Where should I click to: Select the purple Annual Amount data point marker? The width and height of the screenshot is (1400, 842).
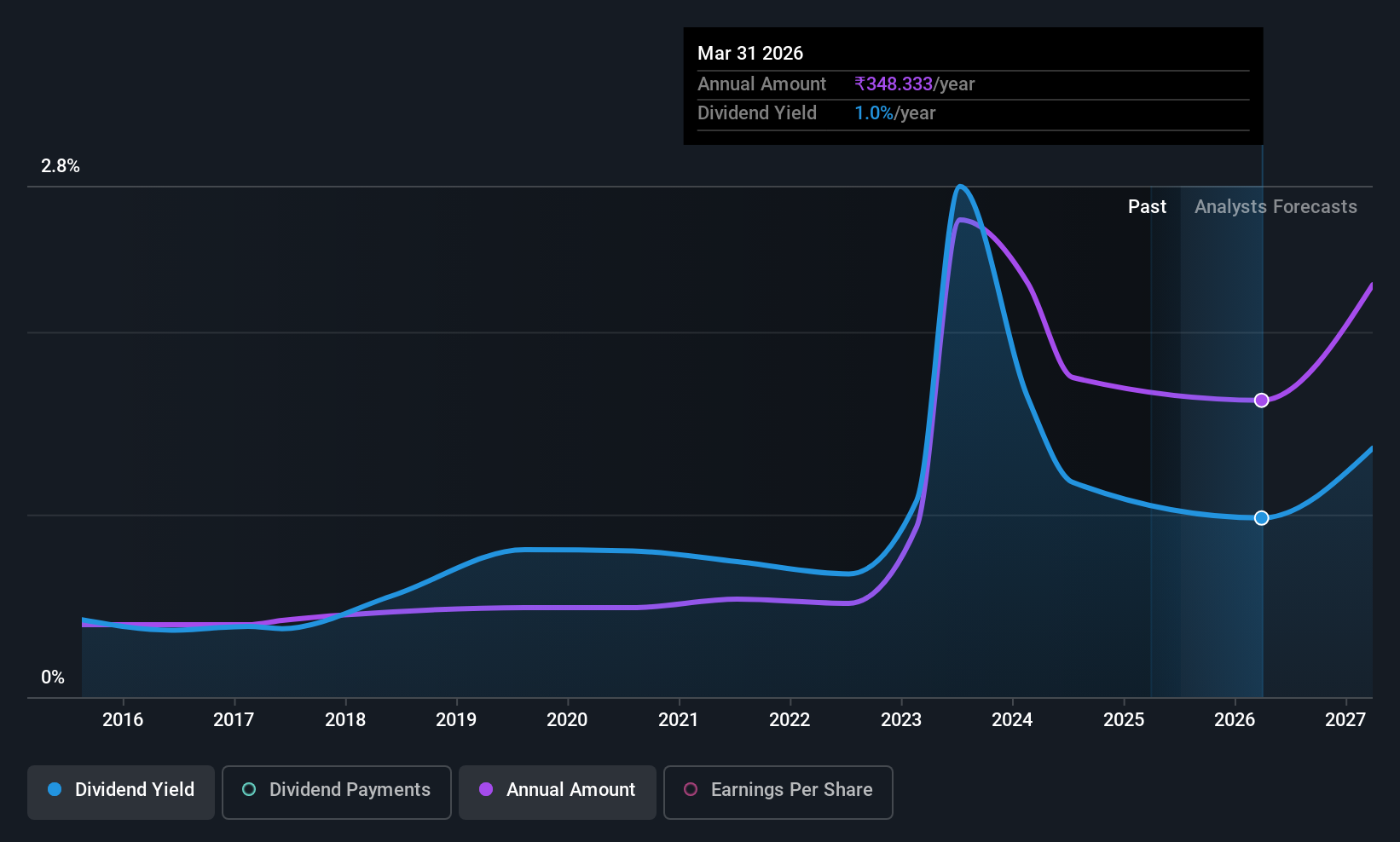click(x=1262, y=401)
